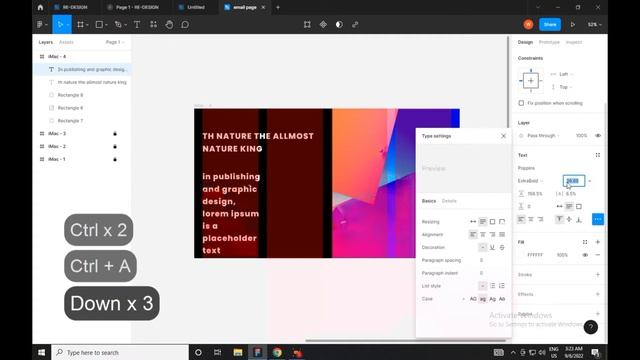This screenshot has height=360, width=640.
Task: Set text align right in Design panel
Action: pyautogui.click(x=540, y=219)
